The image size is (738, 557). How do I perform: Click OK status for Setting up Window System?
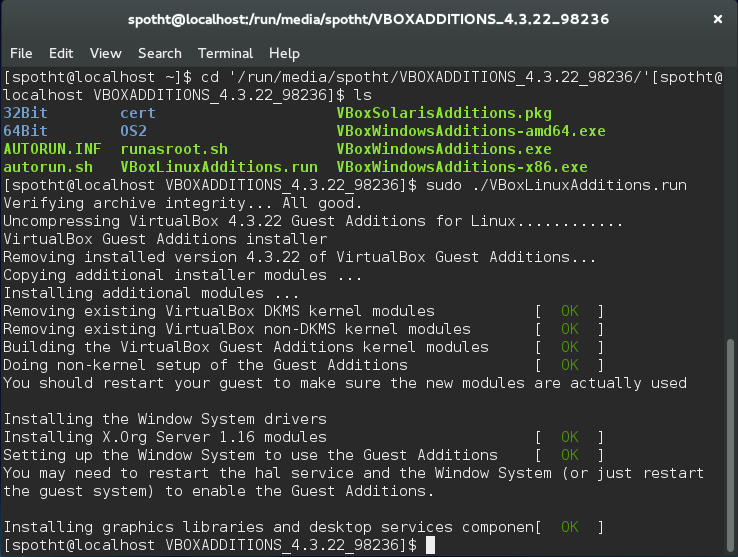[x=570, y=455]
